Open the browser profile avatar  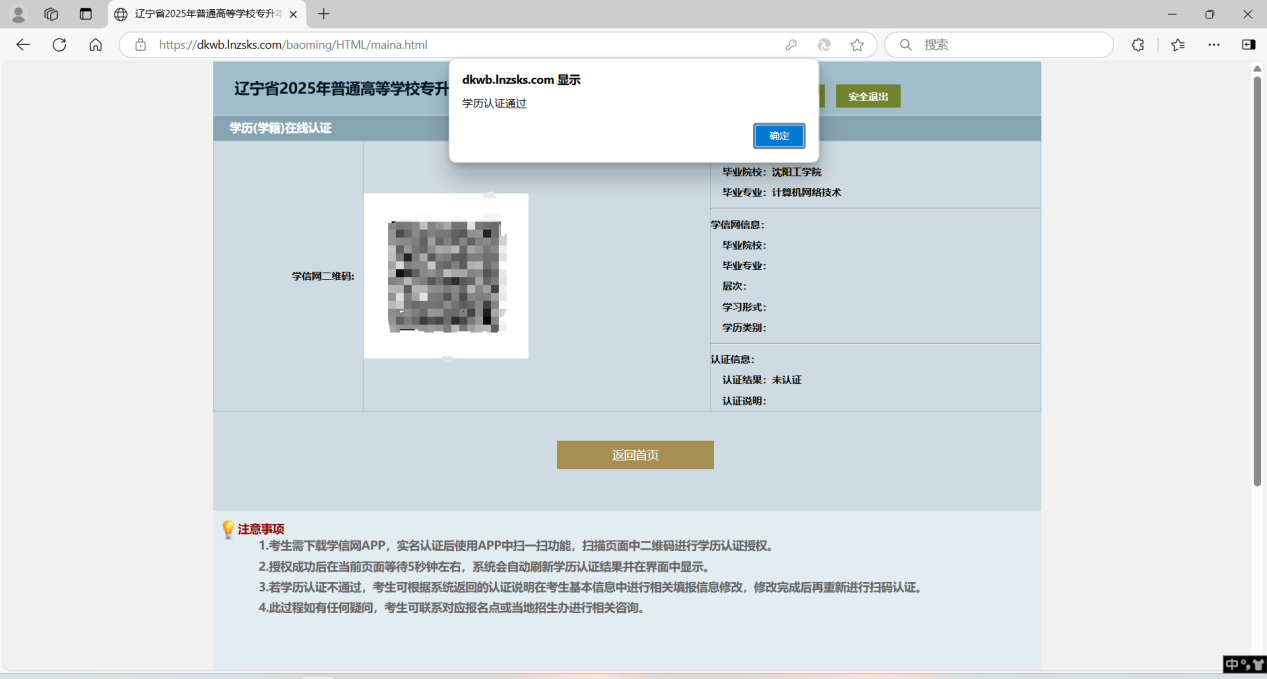click(x=18, y=14)
